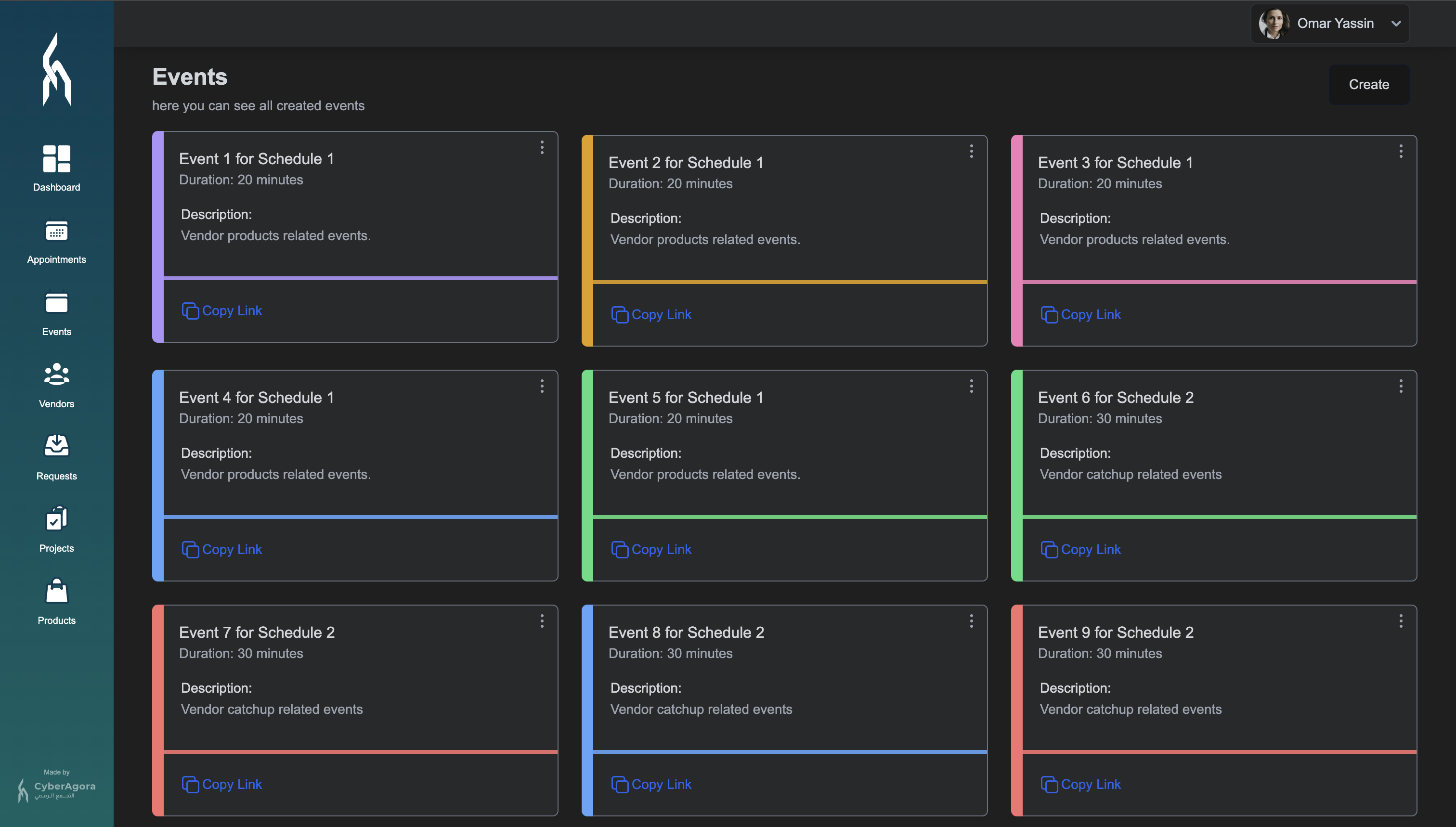Open options menu for Event 3
Screen dimensions: 1456x827
pyautogui.click(x=1401, y=151)
